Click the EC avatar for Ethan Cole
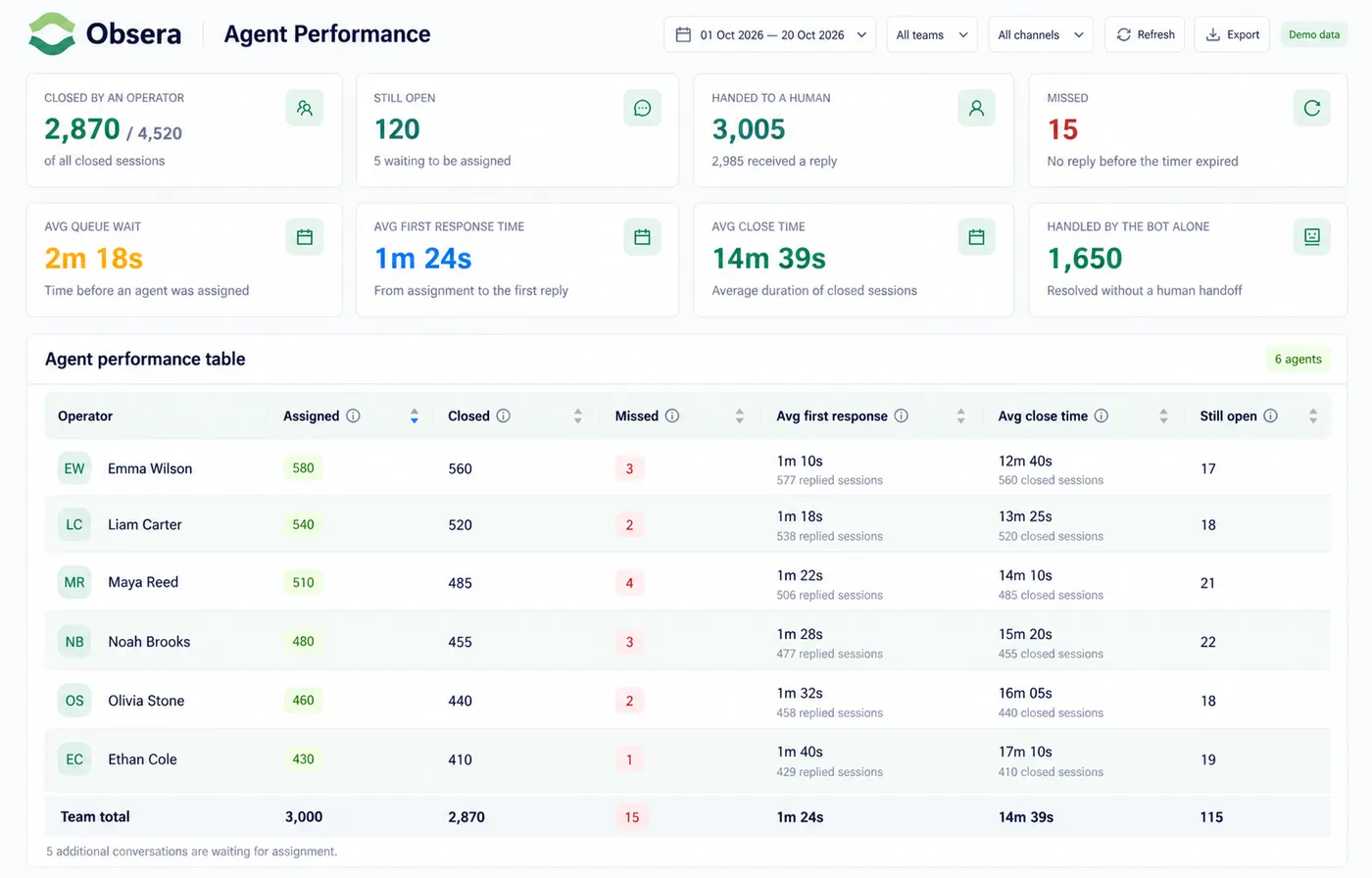This screenshot has width=1372, height=878. (x=74, y=759)
